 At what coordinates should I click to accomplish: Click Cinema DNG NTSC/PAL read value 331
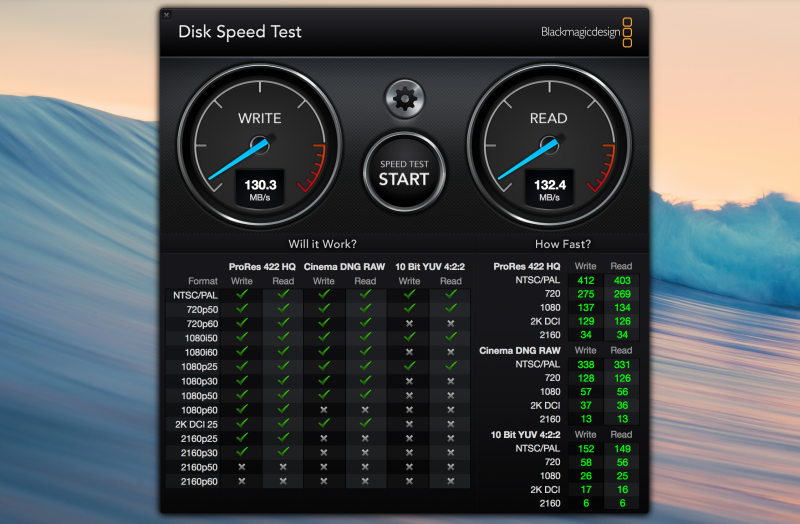(x=622, y=365)
